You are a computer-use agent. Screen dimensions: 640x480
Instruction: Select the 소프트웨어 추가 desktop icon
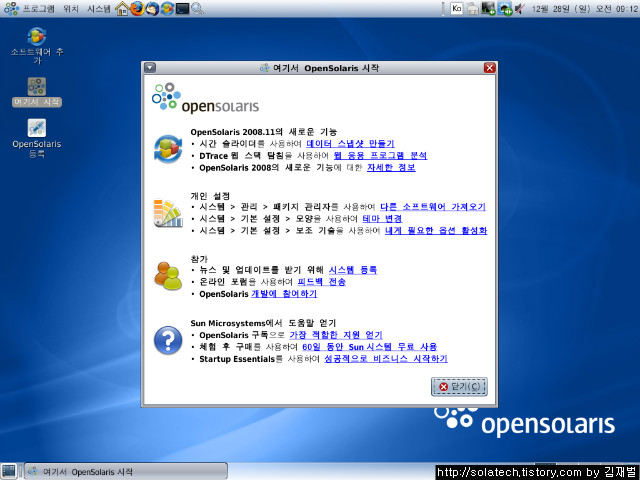(37, 45)
